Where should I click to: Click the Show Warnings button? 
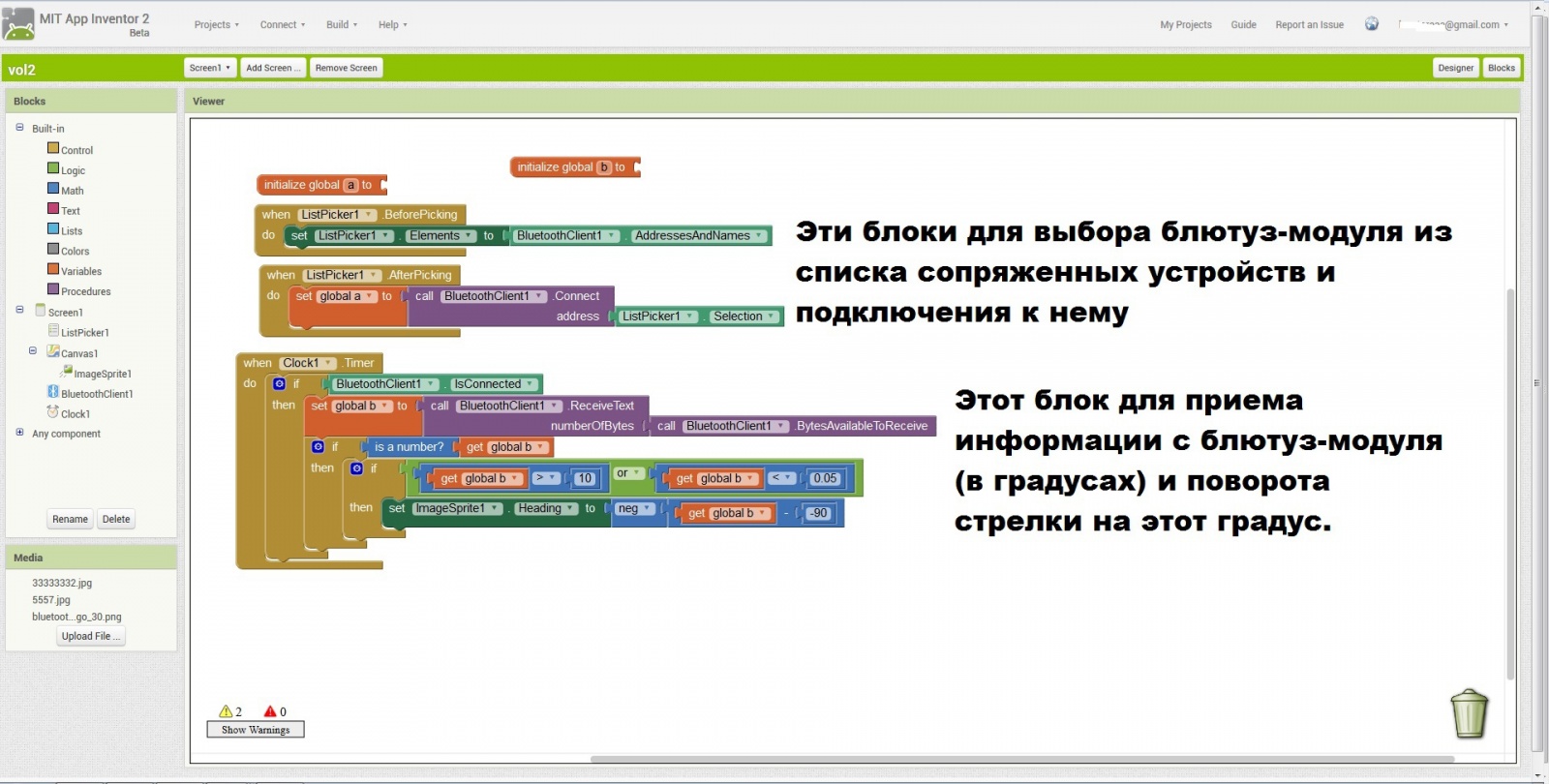[256, 730]
